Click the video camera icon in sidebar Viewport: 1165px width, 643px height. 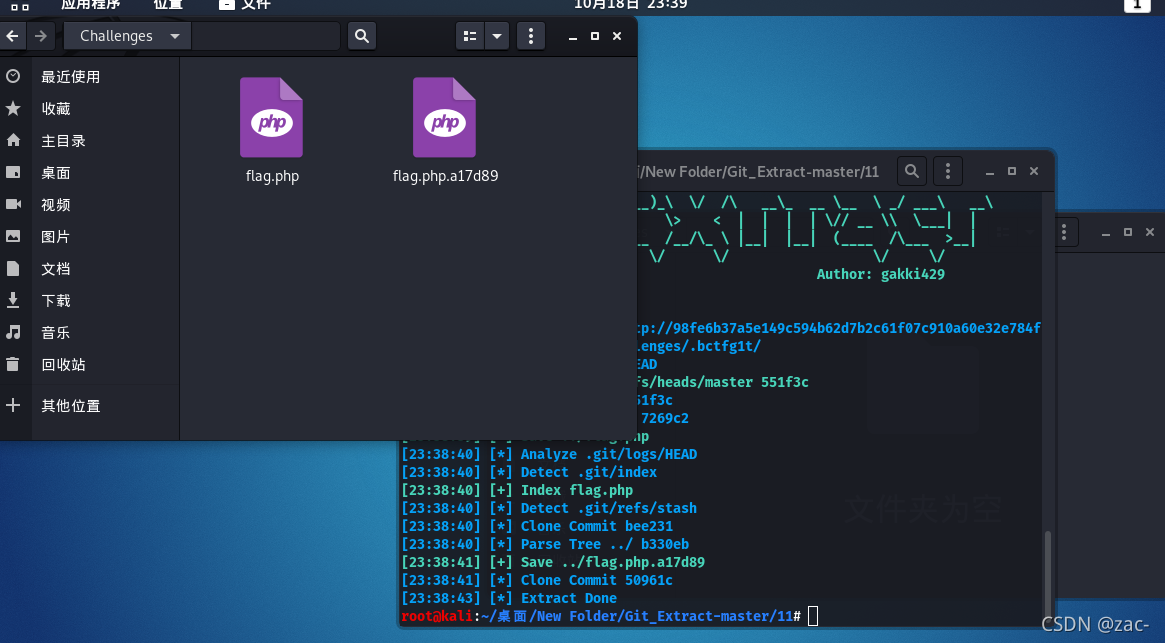point(13,204)
